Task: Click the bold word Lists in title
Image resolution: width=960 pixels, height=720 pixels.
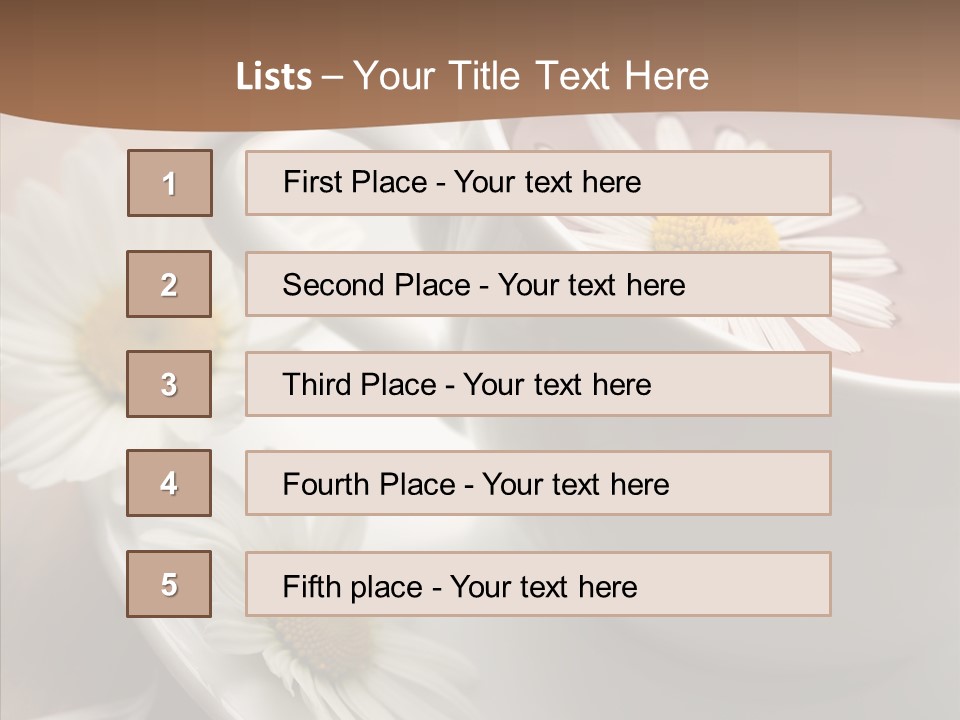Action: pyautogui.click(x=274, y=77)
